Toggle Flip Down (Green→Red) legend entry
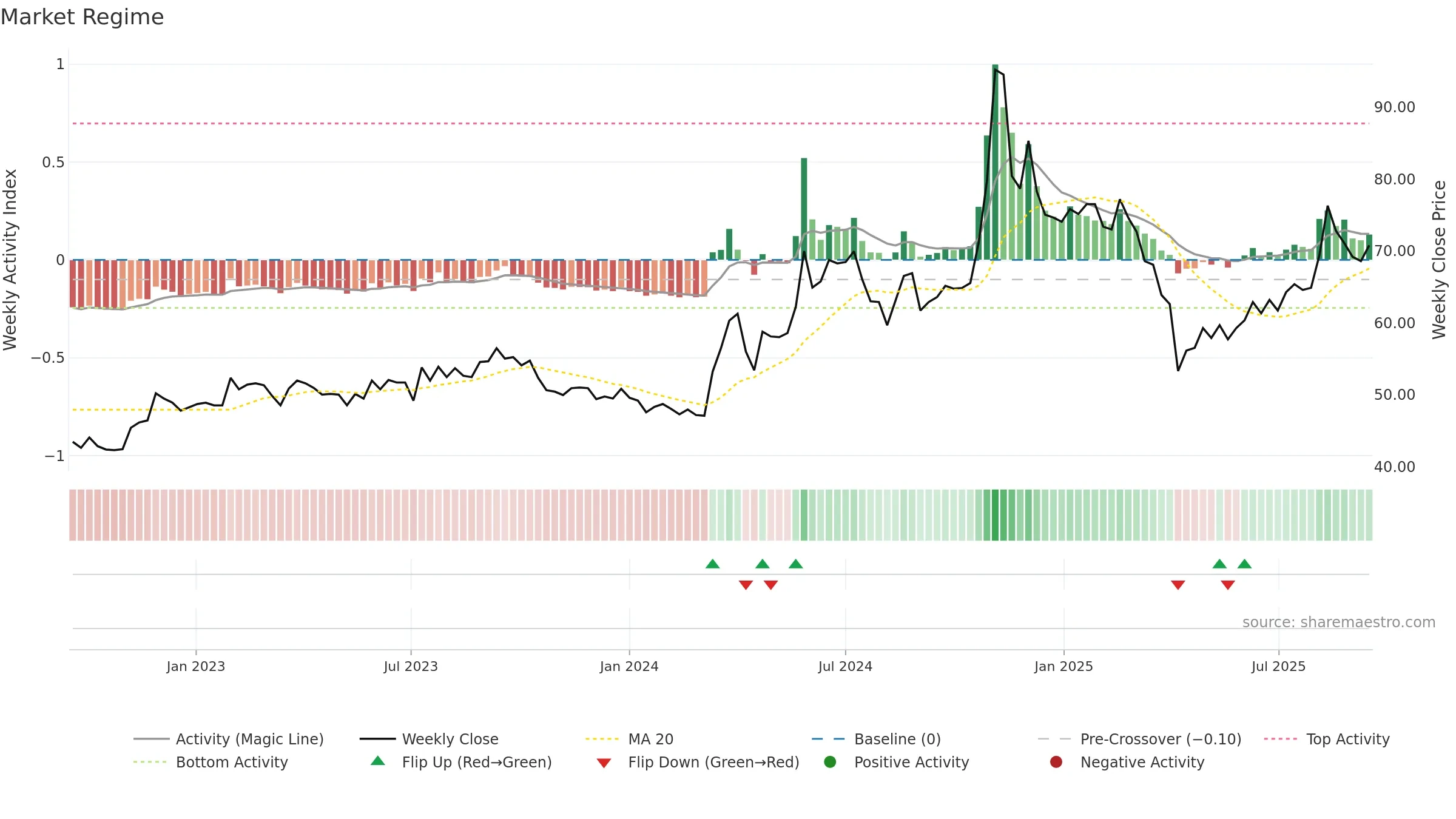This screenshot has height=819, width=1456. pos(698,762)
